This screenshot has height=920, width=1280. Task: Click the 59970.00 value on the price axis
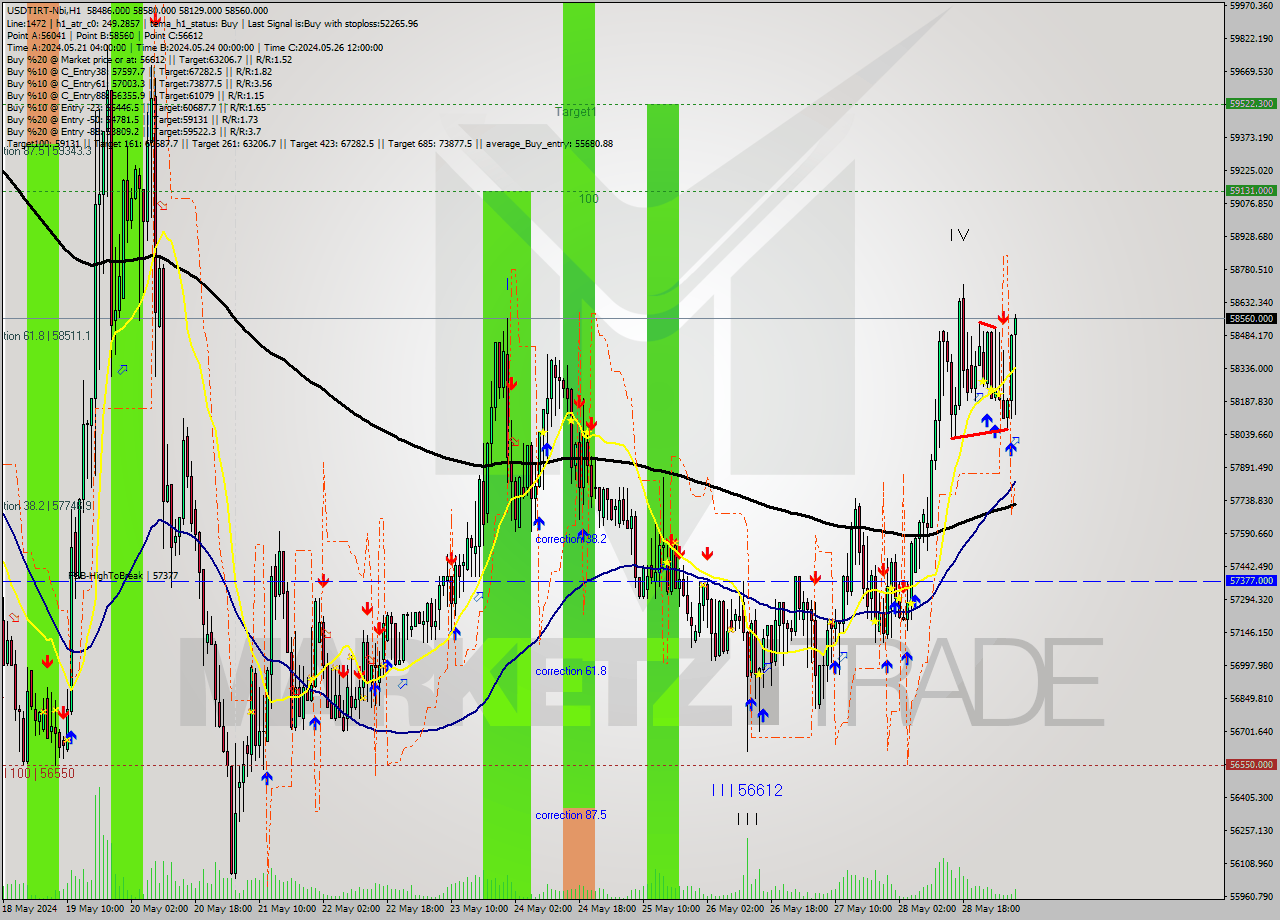(x=1251, y=5)
